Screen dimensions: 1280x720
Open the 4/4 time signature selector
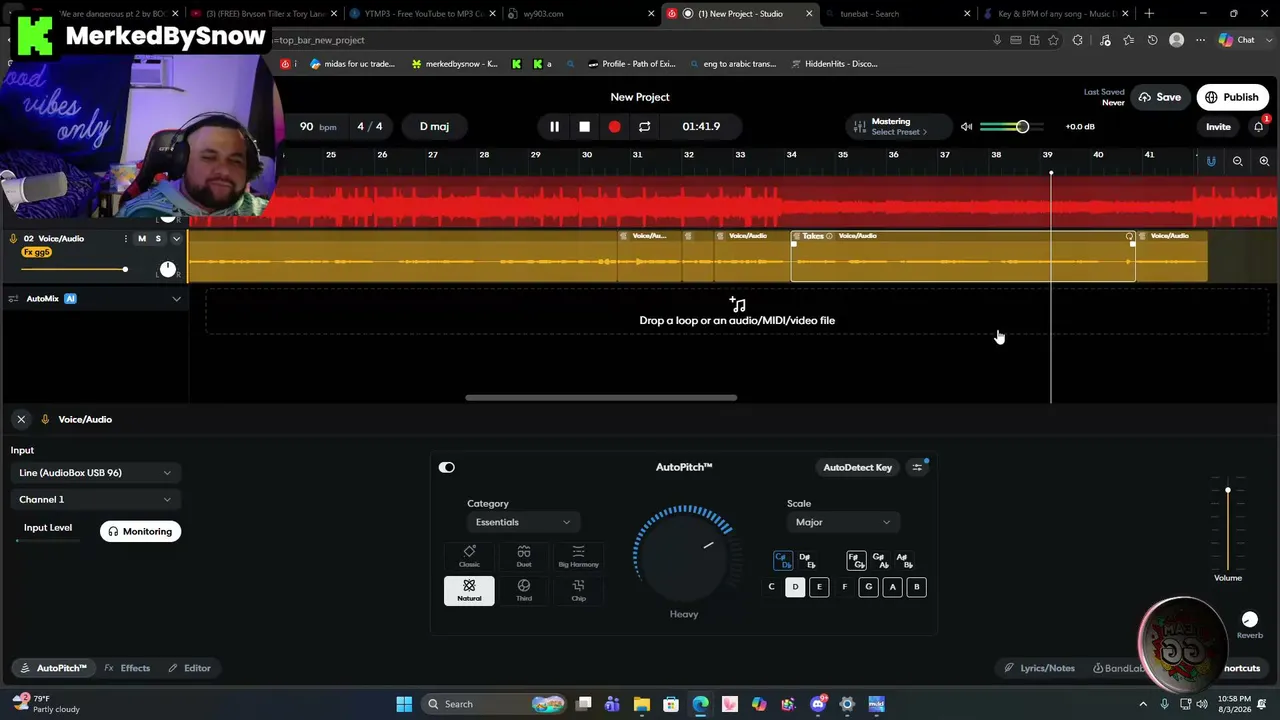pyautogui.click(x=370, y=127)
